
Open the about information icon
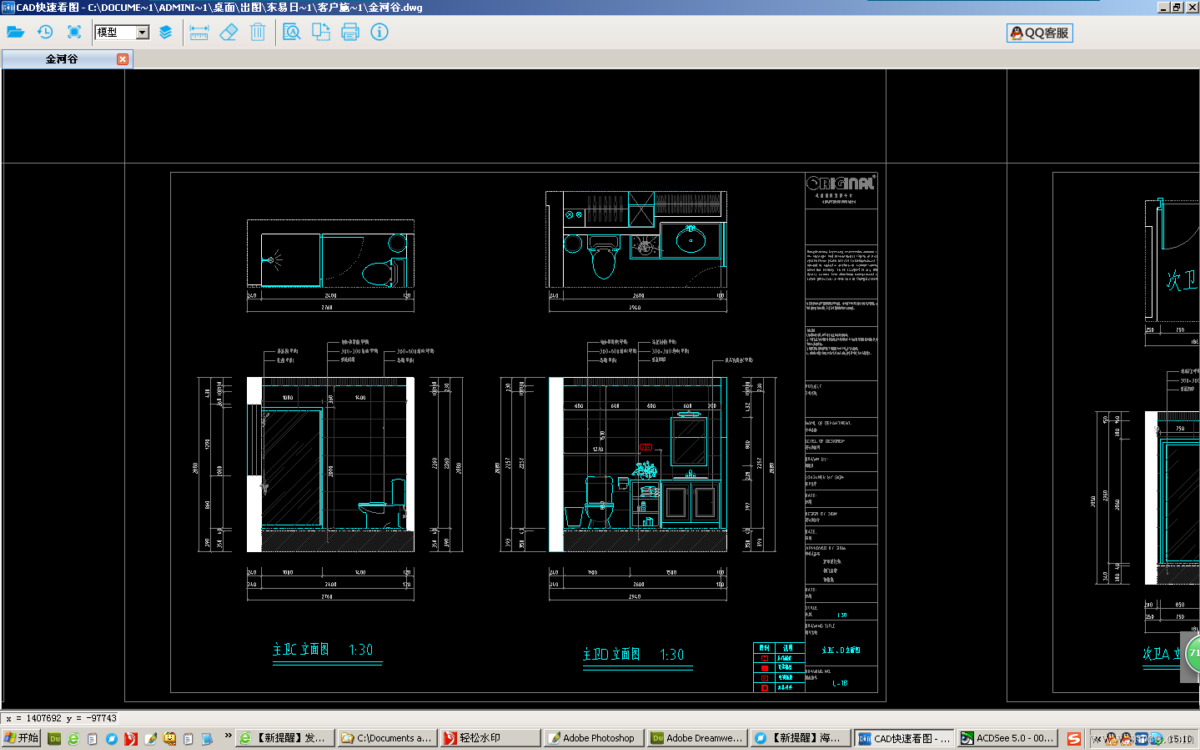click(379, 32)
